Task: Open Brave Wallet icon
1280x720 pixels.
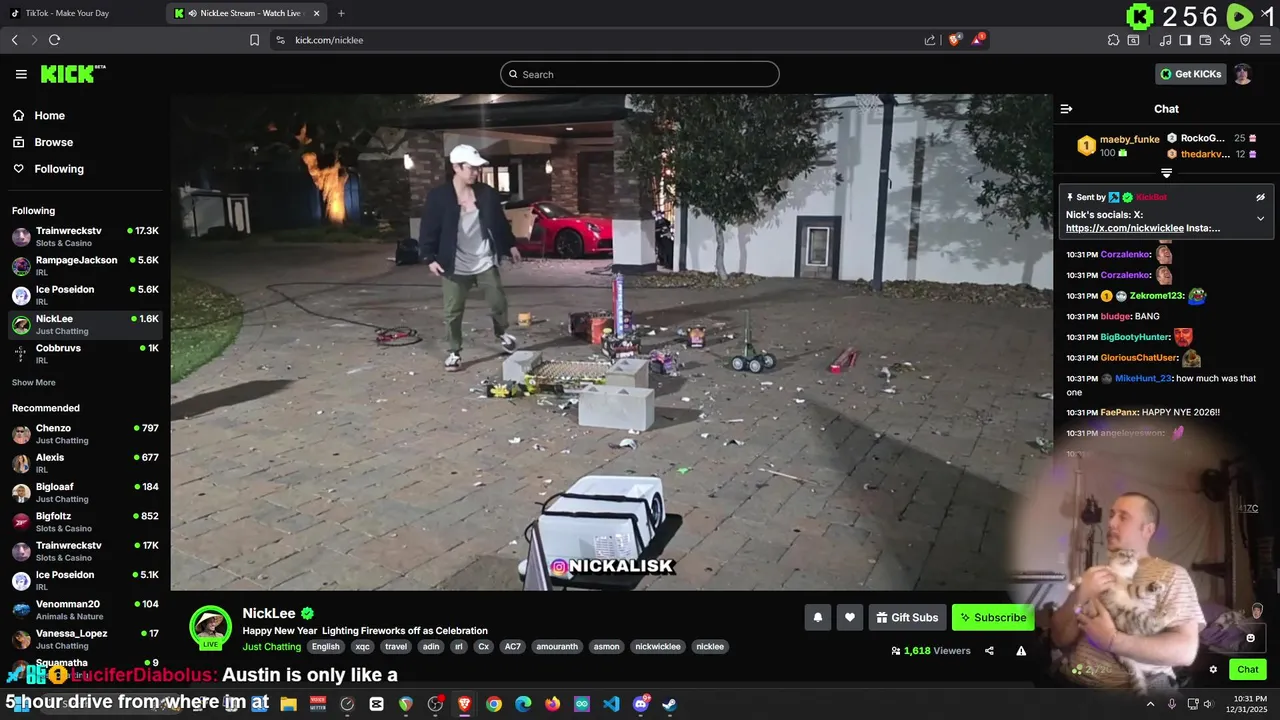Action: (1205, 40)
